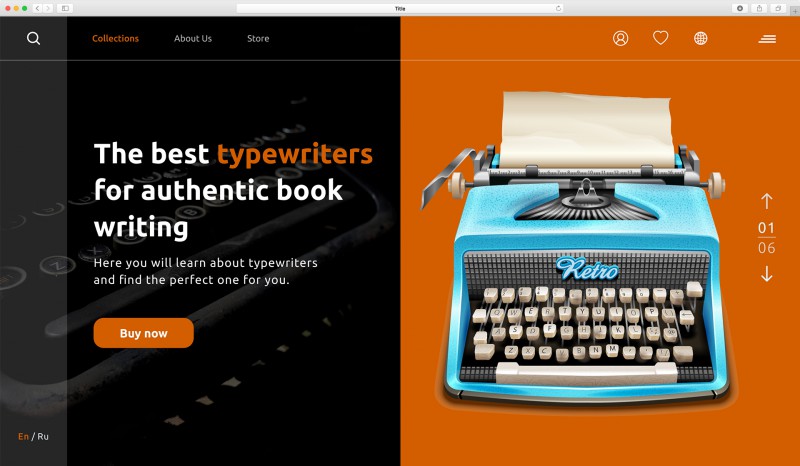The width and height of the screenshot is (800, 466).
Task: Open the About Us nav item
Action: pyautogui.click(x=193, y=38)
